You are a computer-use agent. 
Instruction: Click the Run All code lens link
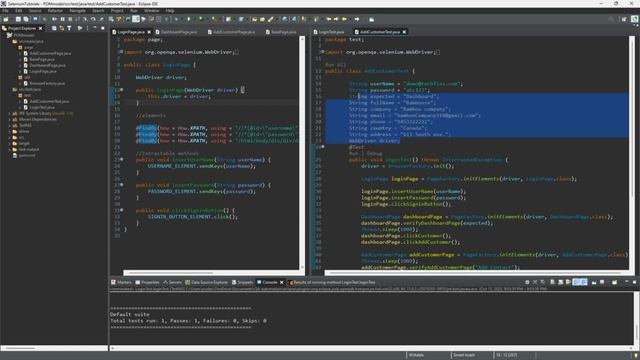(x=336, y=64)
